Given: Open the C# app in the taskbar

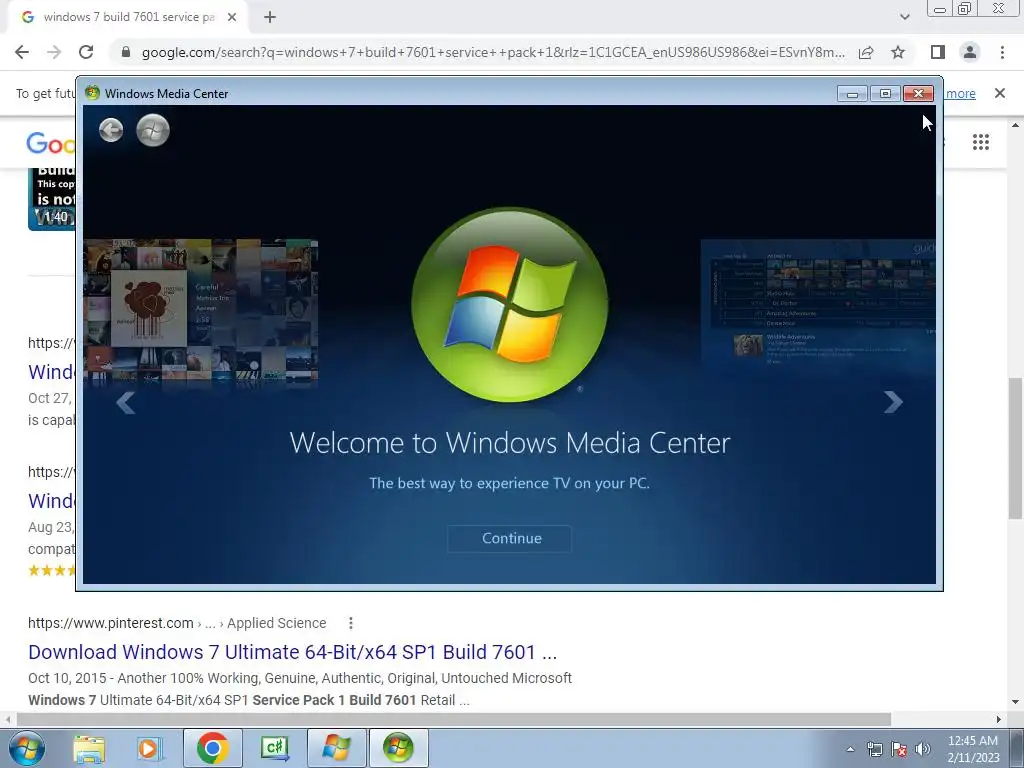Looking at the screenshot, I should click(275, 748).
